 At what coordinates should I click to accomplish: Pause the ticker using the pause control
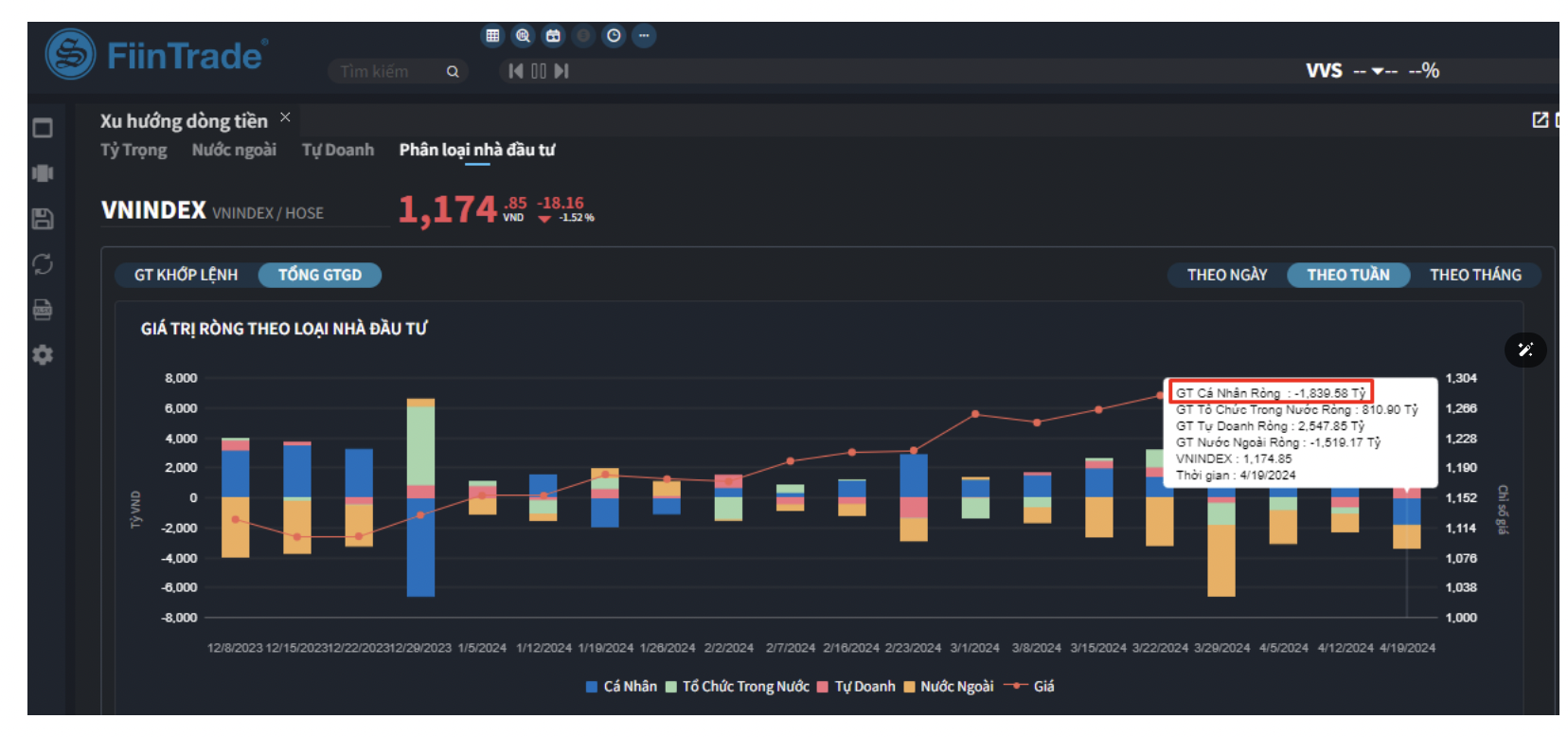[539, 71]
